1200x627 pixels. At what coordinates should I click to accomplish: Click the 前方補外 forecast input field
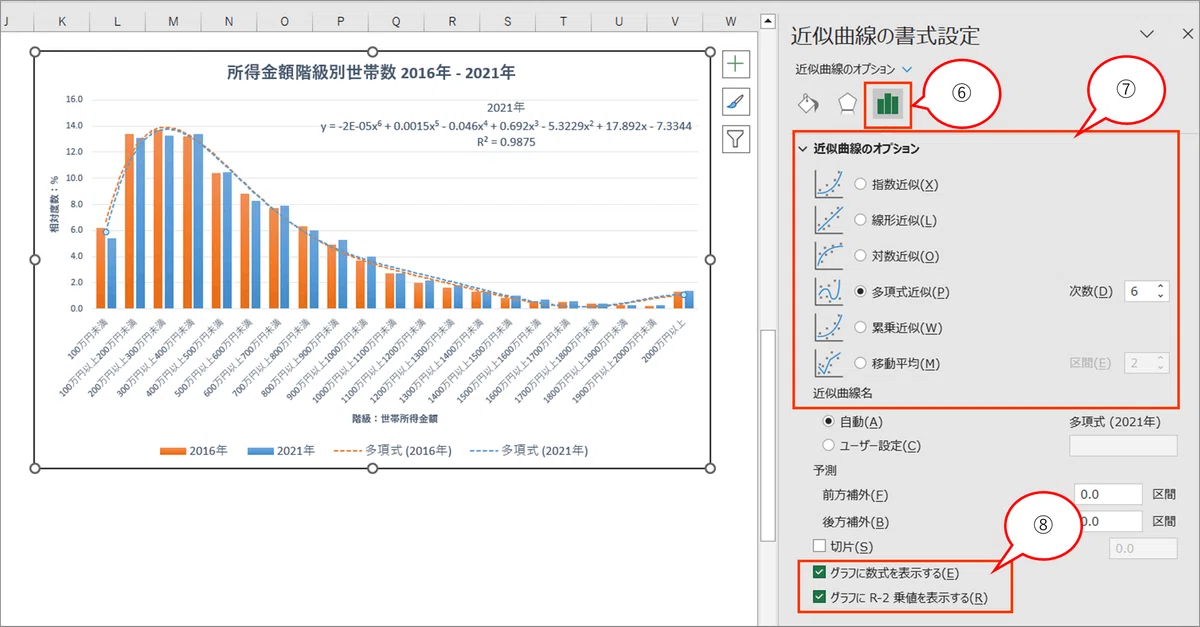[1108, 494]
